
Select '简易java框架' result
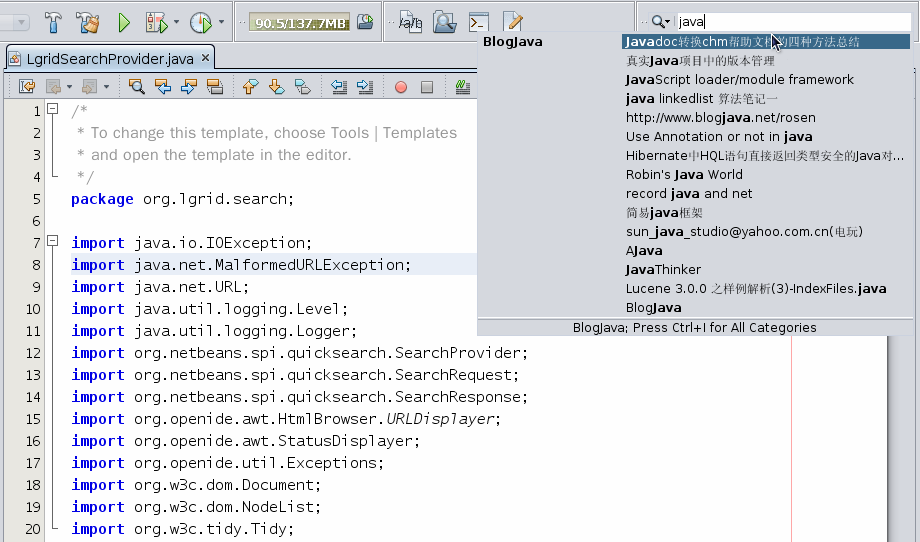tap(766, 212)
